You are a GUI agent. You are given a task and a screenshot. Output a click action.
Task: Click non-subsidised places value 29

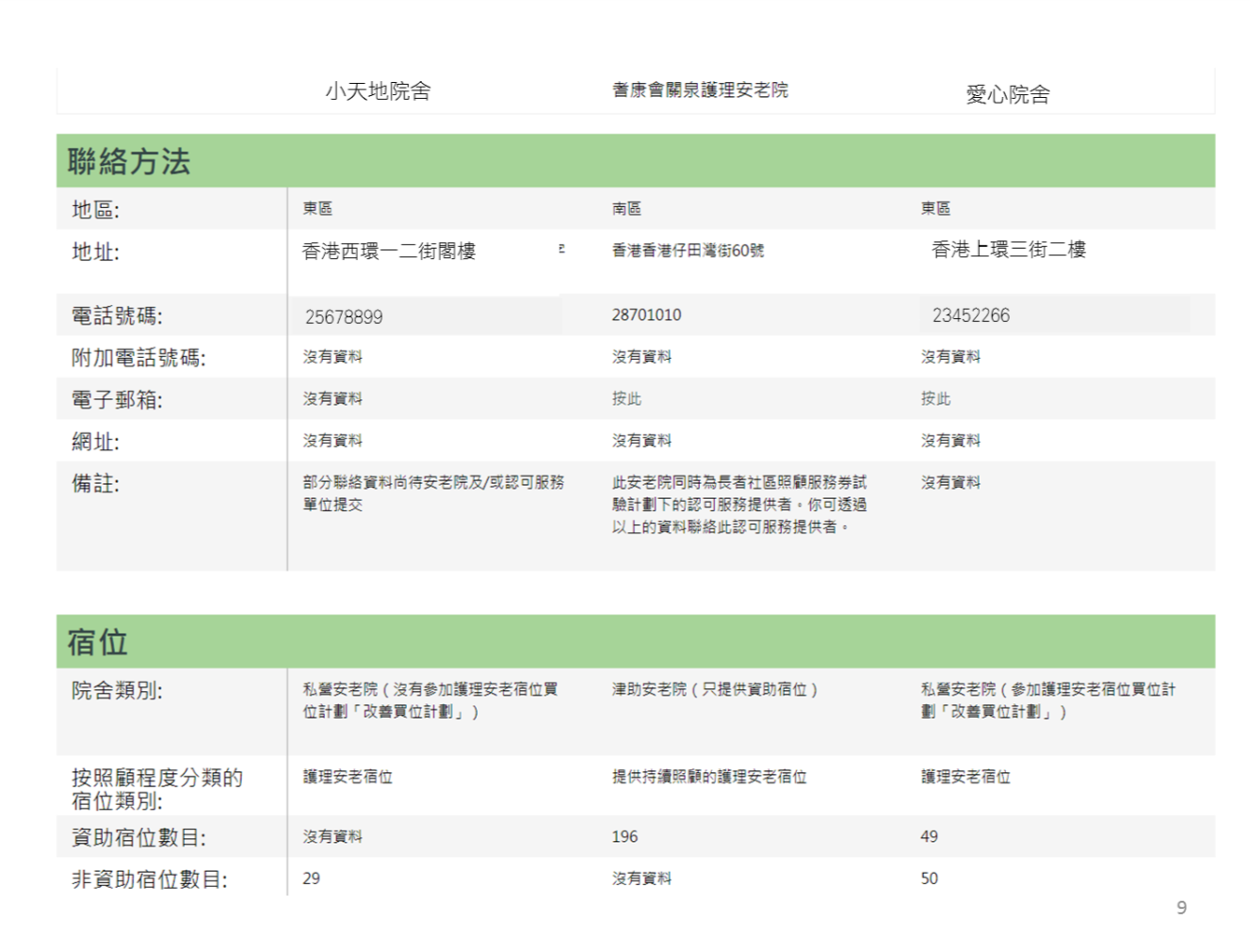coord(311,879)
